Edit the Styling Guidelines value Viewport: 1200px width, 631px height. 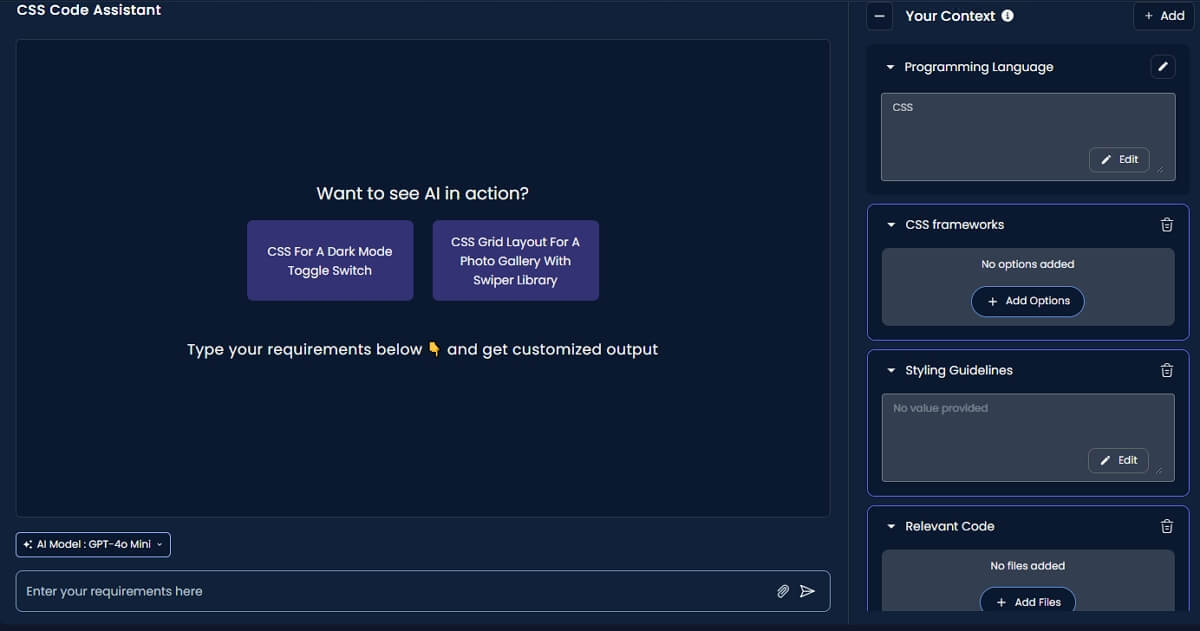[x=1118, y=460]
